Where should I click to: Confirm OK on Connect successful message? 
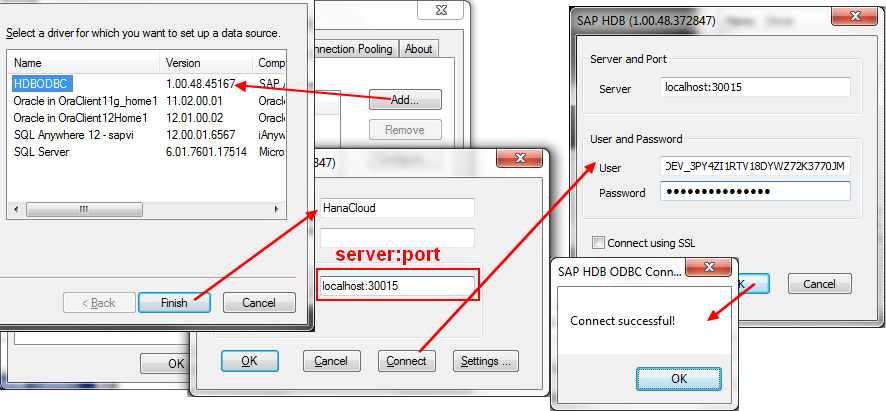pyautogui.click(x=678, y=378)
